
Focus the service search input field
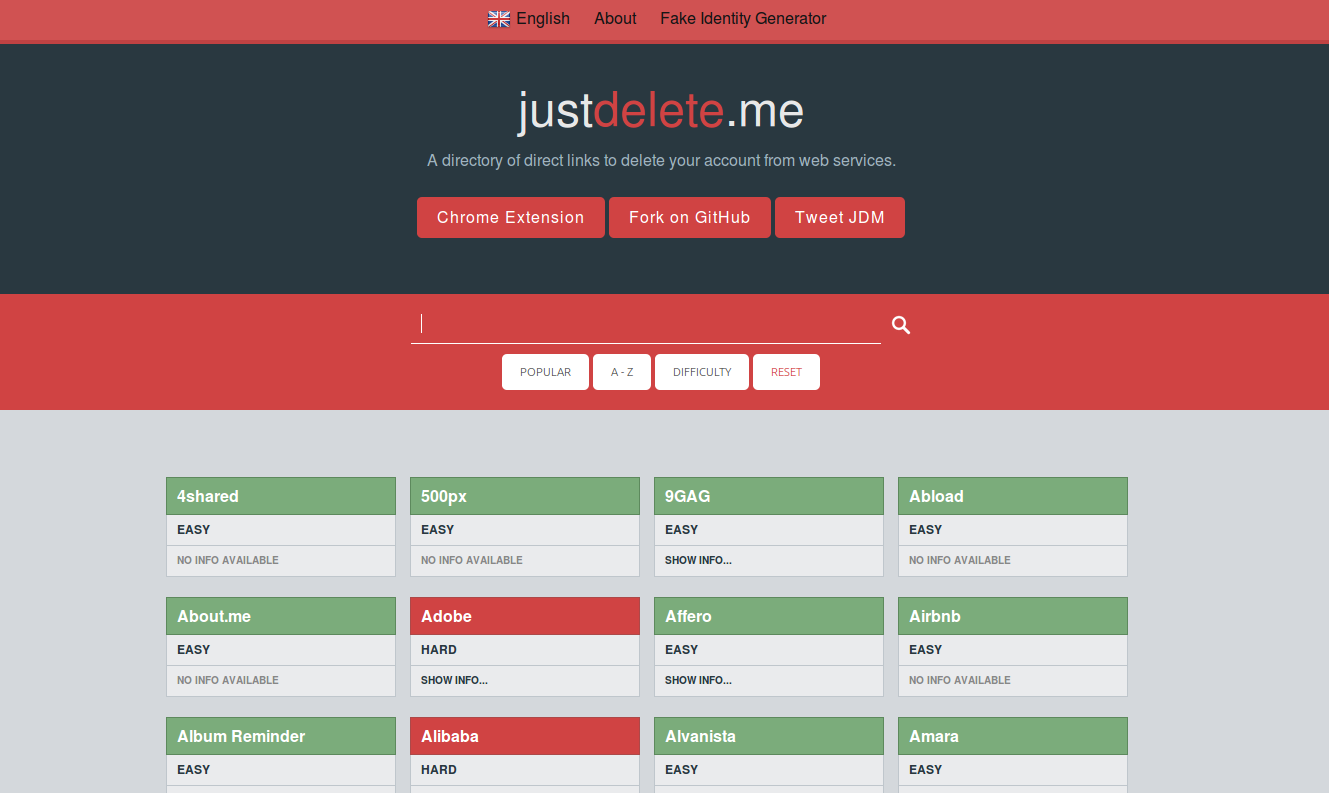point(645,324)
